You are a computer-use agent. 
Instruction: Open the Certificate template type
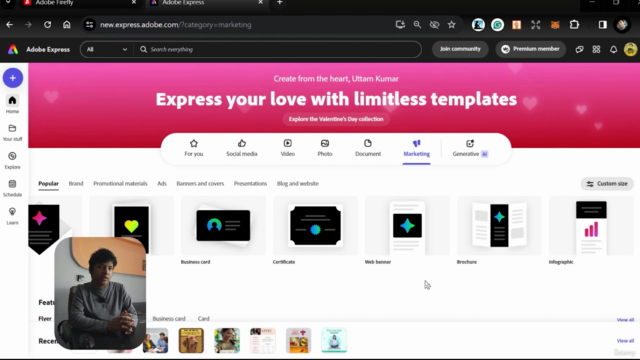tap(316, 231)
